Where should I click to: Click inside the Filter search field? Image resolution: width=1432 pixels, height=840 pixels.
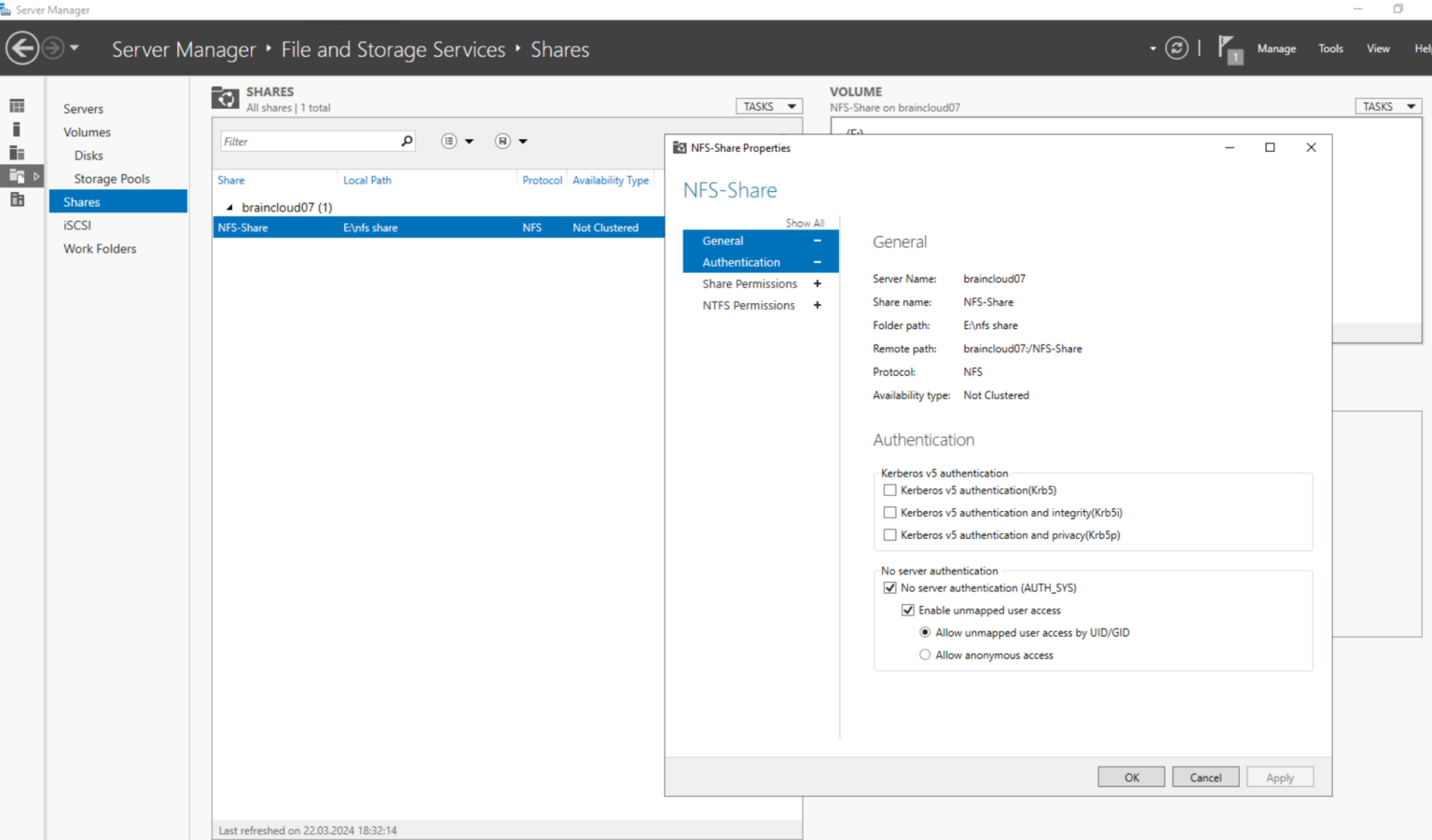tap(308, 141)
